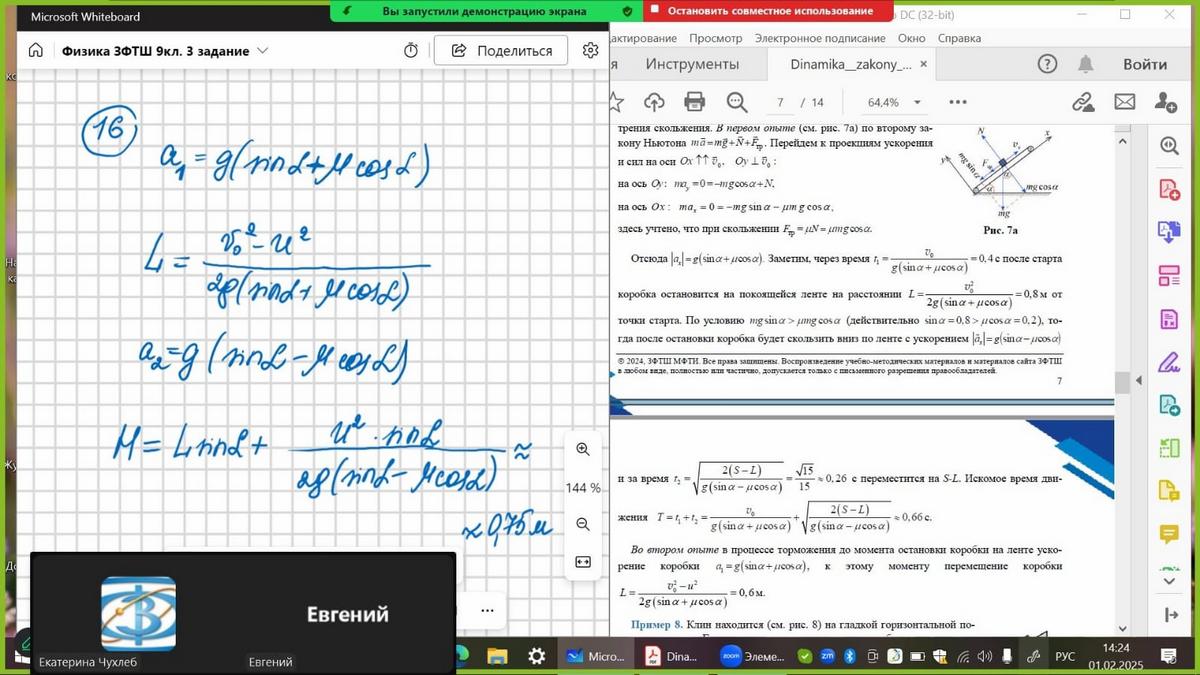Zoom out on the whiteboard canvas
This screenshot has width=1200, height=675.
pos(583,524)
